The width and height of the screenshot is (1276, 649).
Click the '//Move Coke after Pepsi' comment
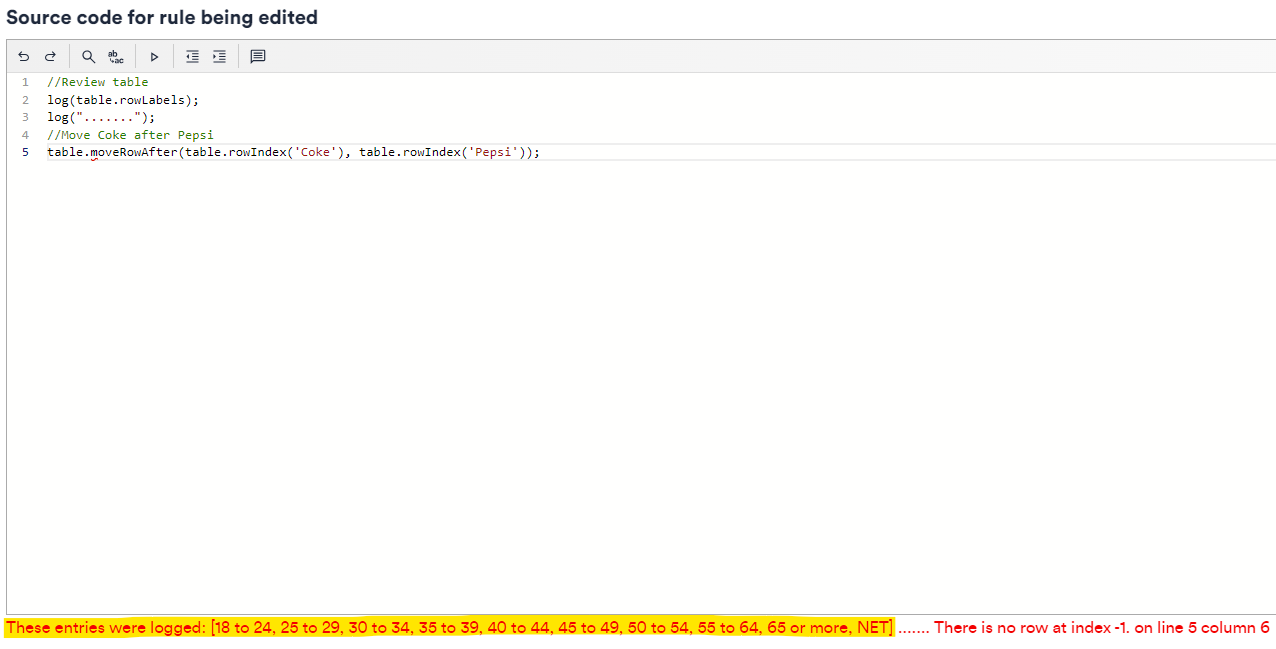point(130,135)
